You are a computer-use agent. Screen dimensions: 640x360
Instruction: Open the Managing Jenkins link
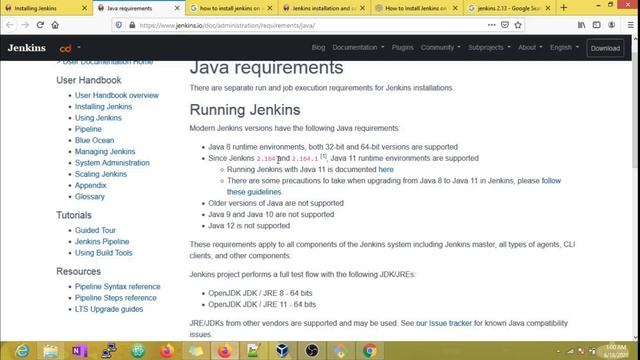click(x=105, y=151)
